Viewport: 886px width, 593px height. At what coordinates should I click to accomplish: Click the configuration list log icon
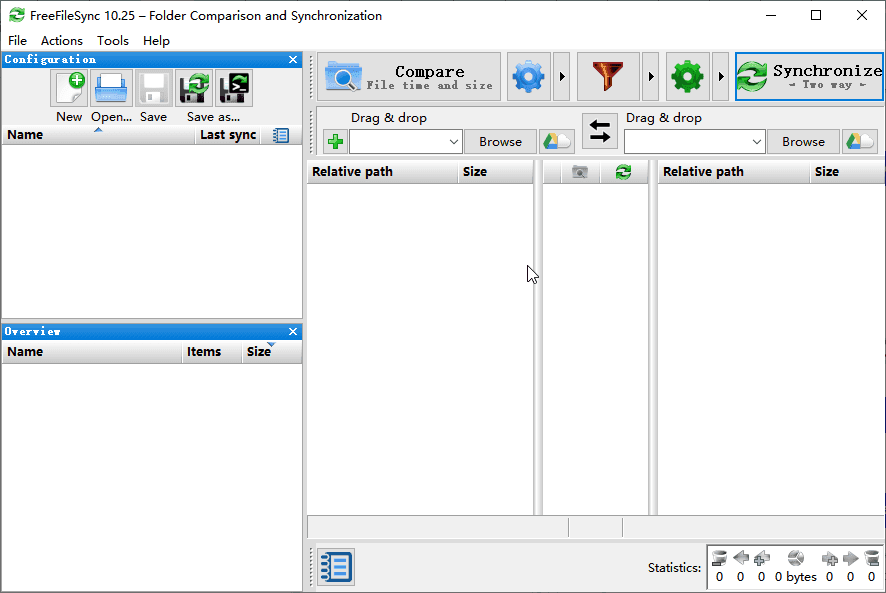(281, 135)
